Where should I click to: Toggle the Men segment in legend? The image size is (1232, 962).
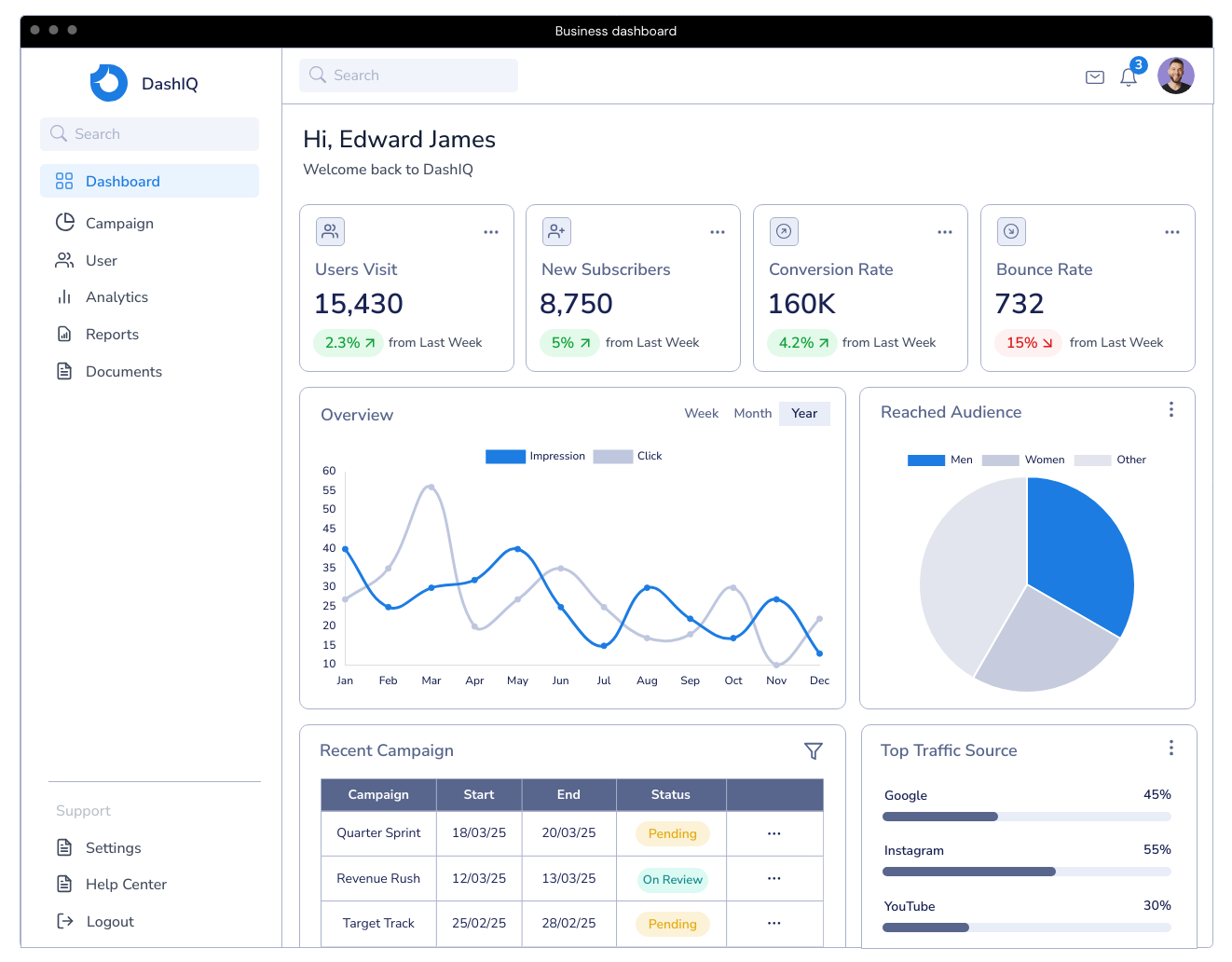tap(939, 460)
